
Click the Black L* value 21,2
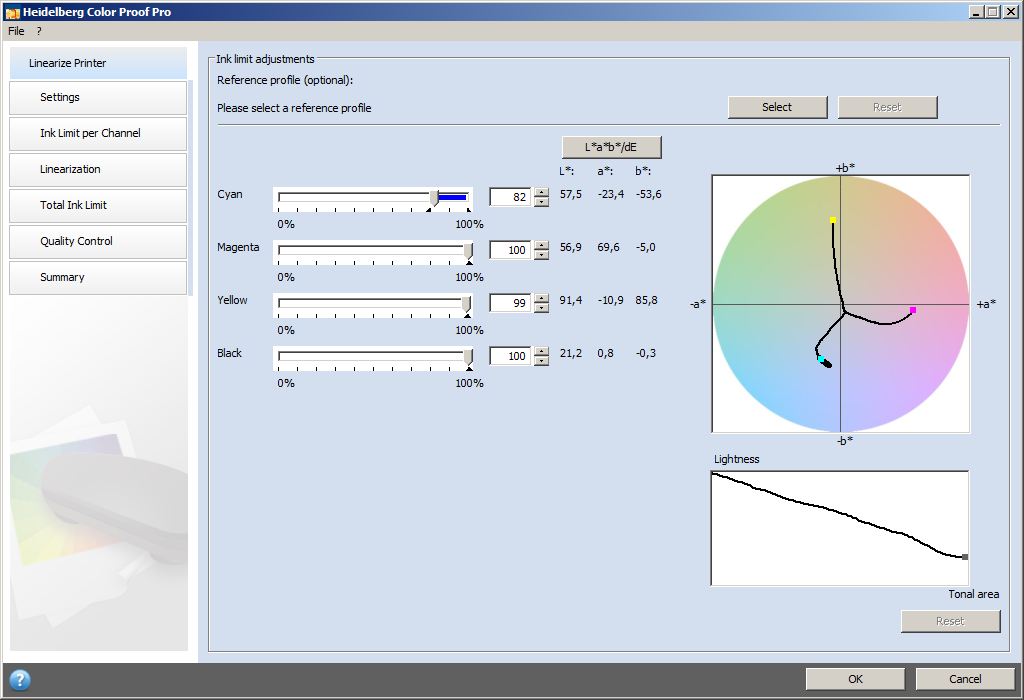coord(571,353)
